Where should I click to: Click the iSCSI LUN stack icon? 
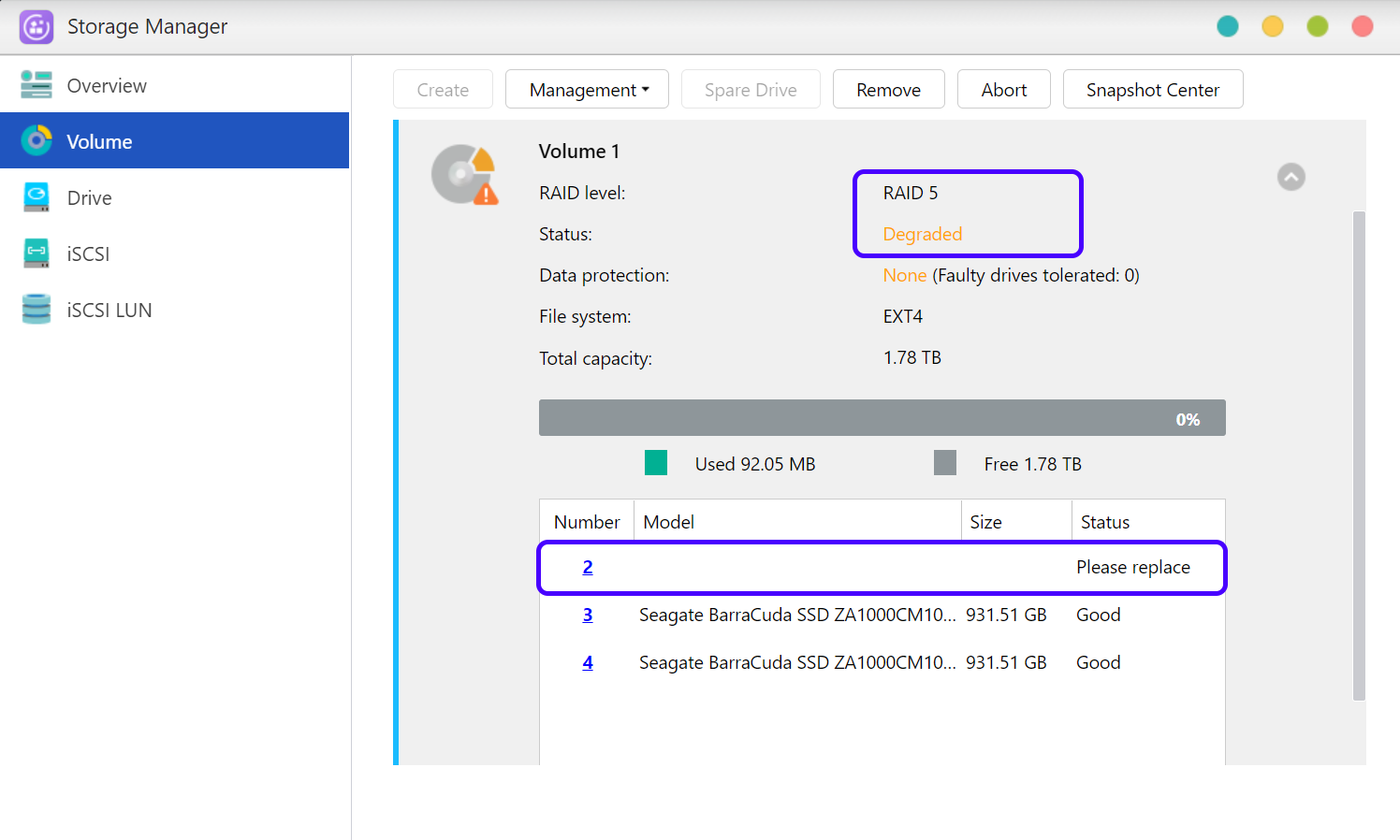[36, 310]
